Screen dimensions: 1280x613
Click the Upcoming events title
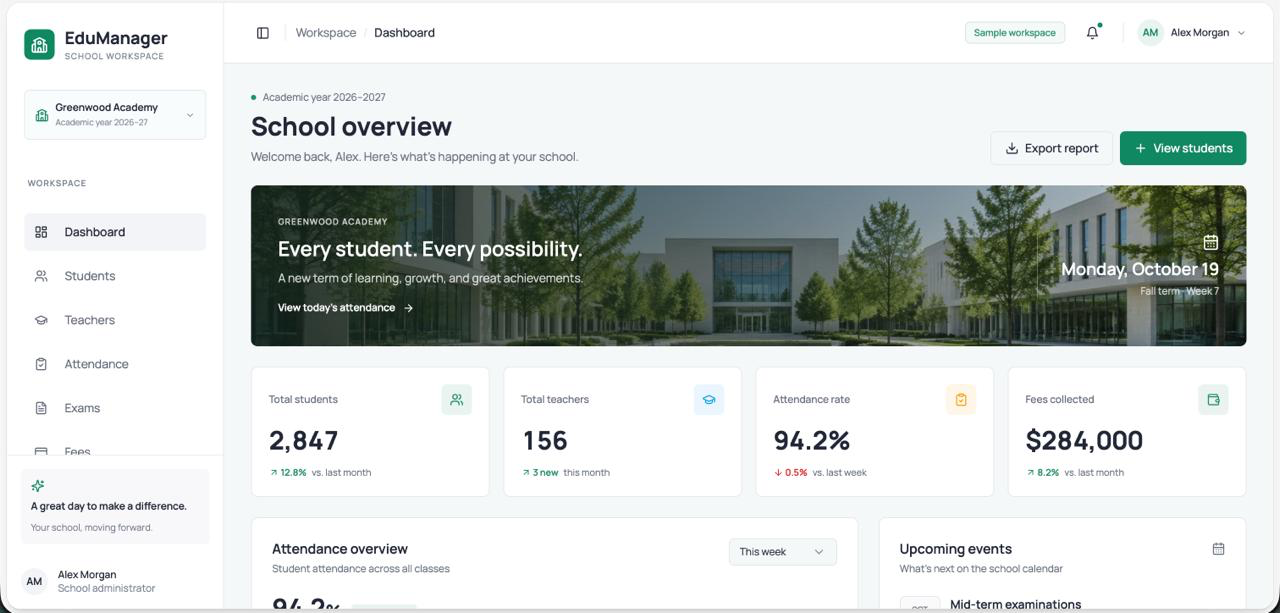(x=955, y=549)
